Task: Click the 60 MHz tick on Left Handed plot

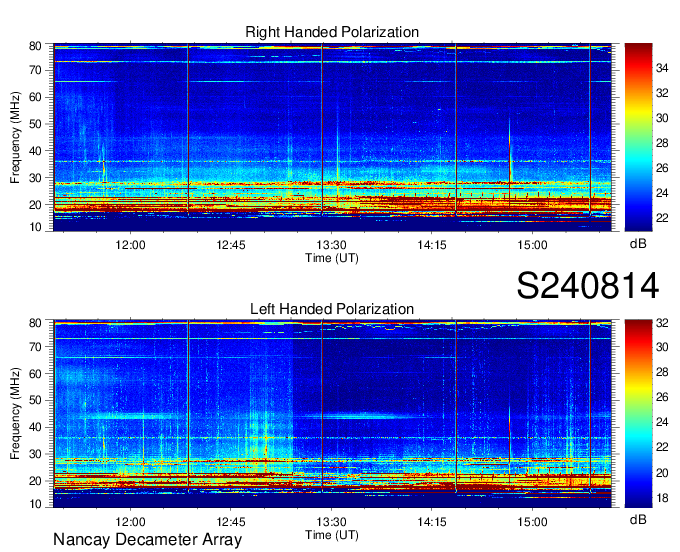Action: tap(35, 374)
